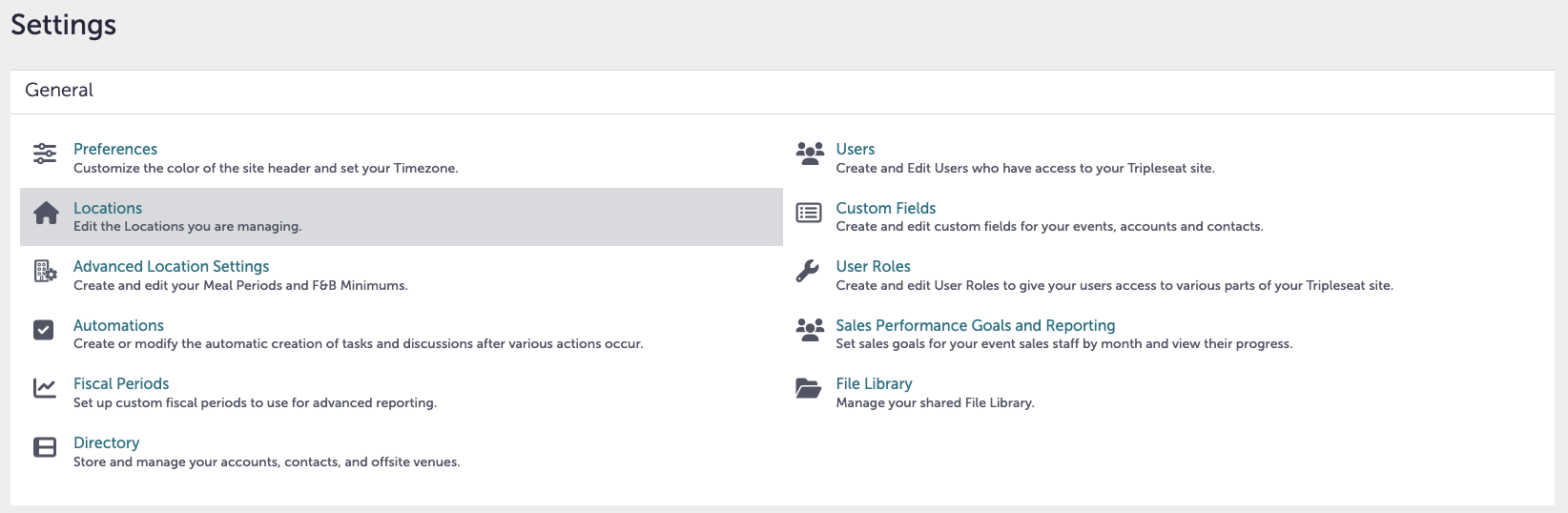Image resolution: width=1568 pixels, height=513 pixels.
Task: Click the Automations checkmark icon
Action: click(x=44, y=330)
